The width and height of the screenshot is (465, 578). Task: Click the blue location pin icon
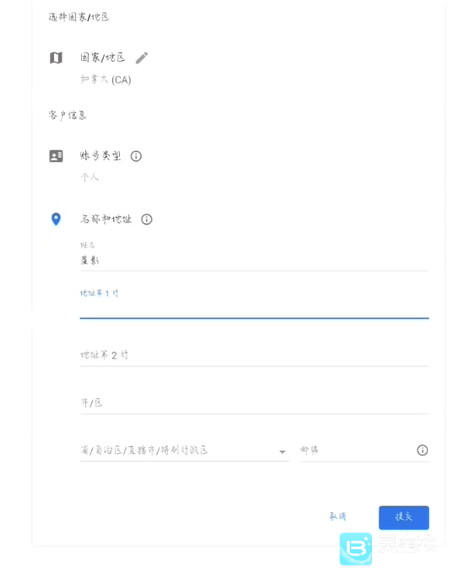[x=56, y=219]
